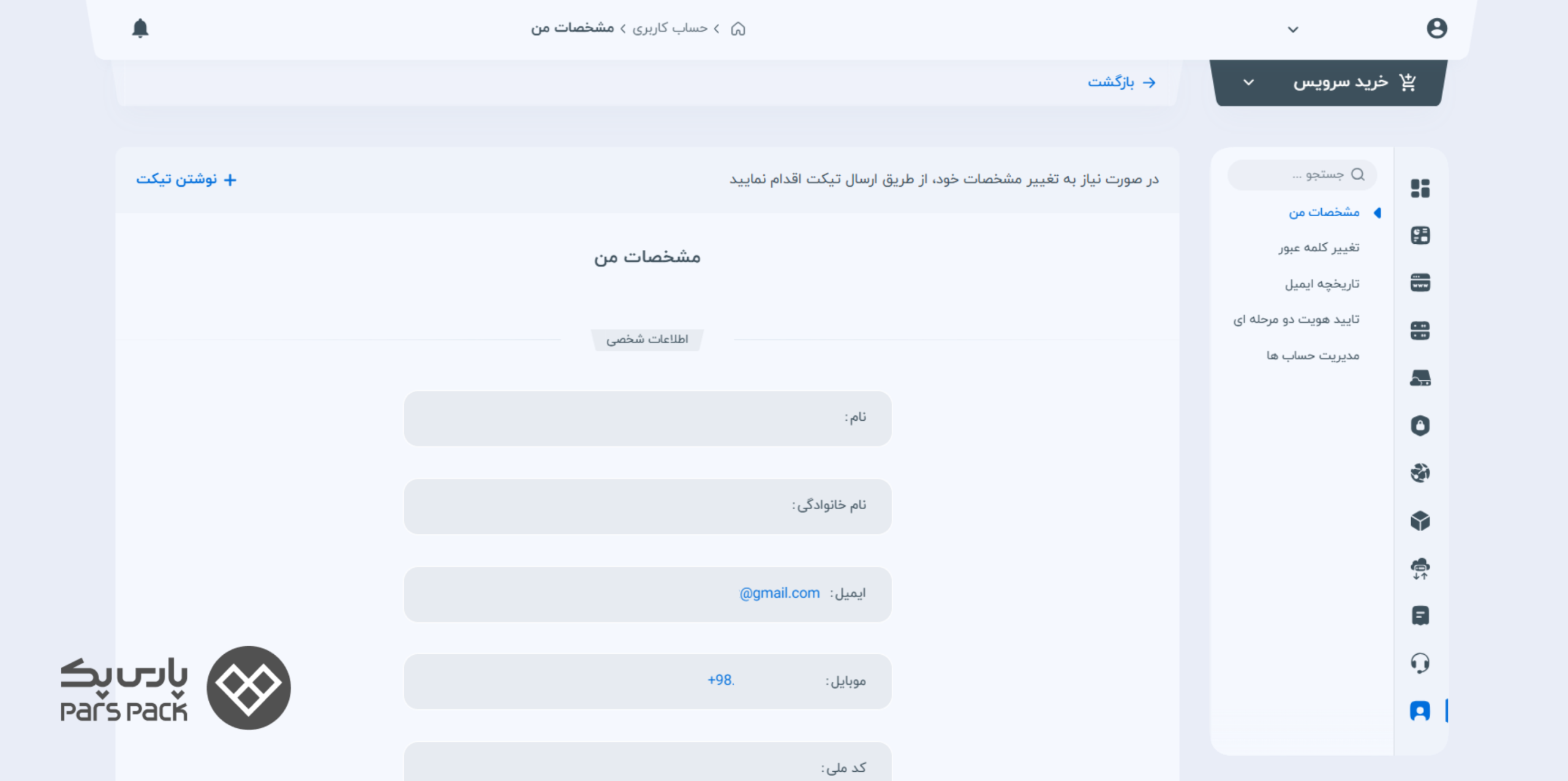Click نوشتن تیکت to write a ticket
The image size is (1568, 781).
tap(186, 179)
